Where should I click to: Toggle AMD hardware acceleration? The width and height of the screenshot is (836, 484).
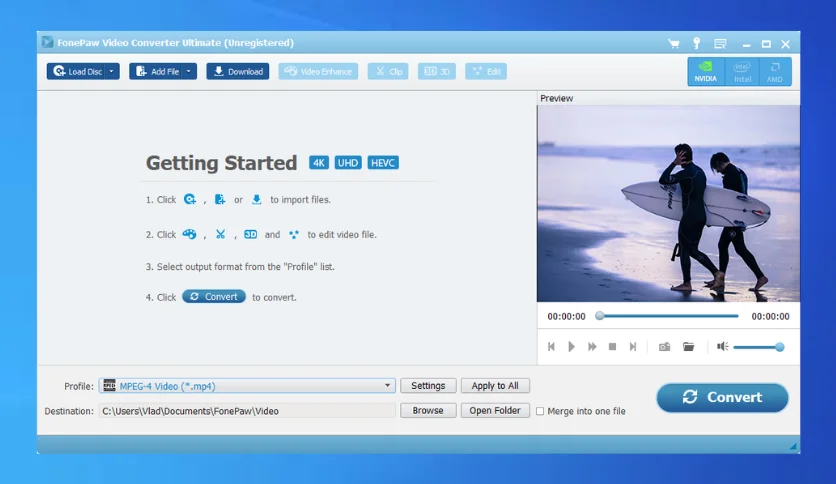click(775, 71)
